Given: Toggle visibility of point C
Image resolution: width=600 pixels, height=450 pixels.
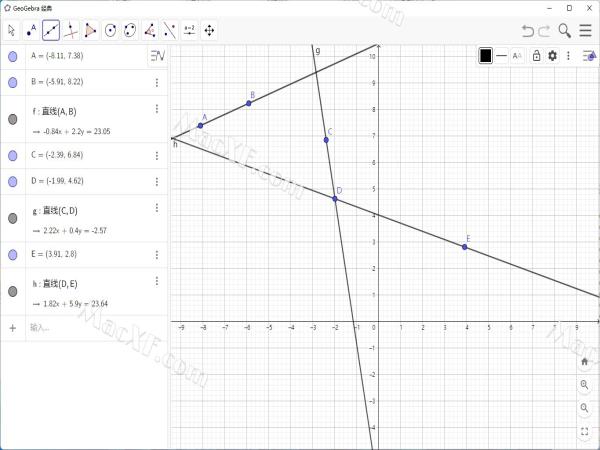Looking at the screenshot, I should coord(13,155).
